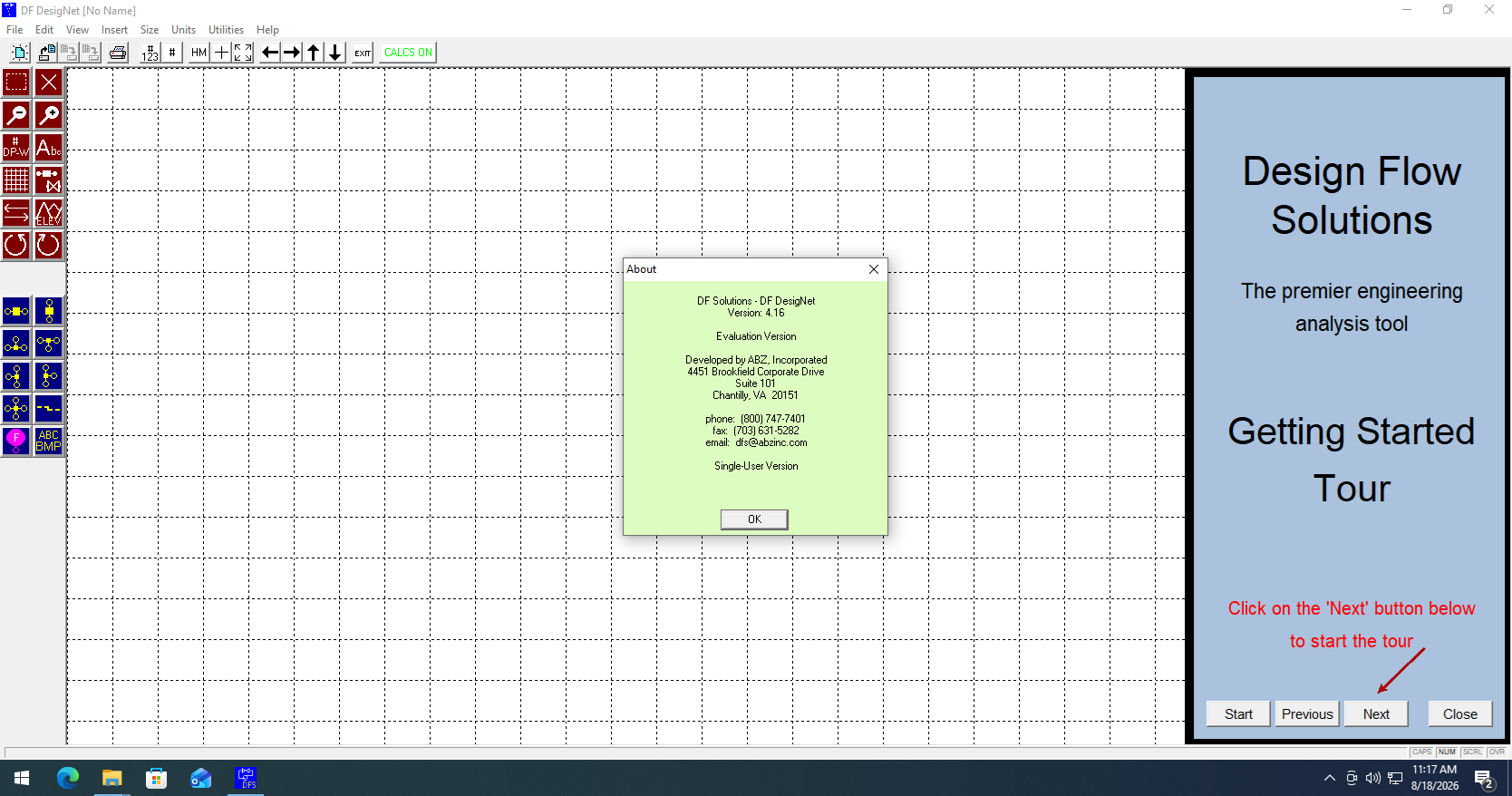Click the open file toolbar icon
The image size is (1512, 796).
click(x=47, y=53)
